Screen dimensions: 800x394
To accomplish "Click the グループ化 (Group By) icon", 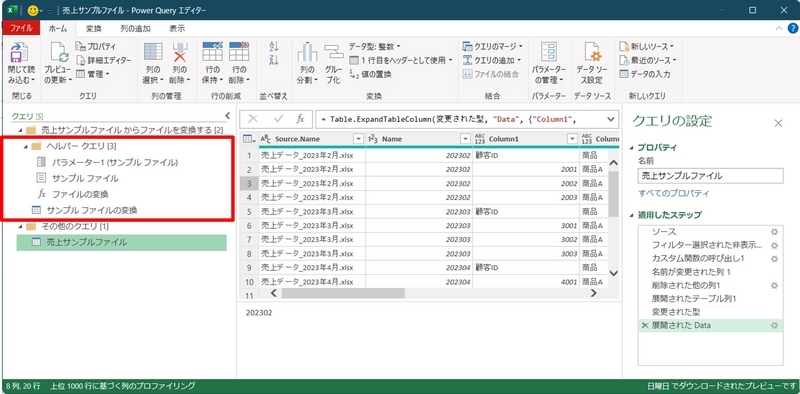I will pyautogui.click(x=334, y=53).
